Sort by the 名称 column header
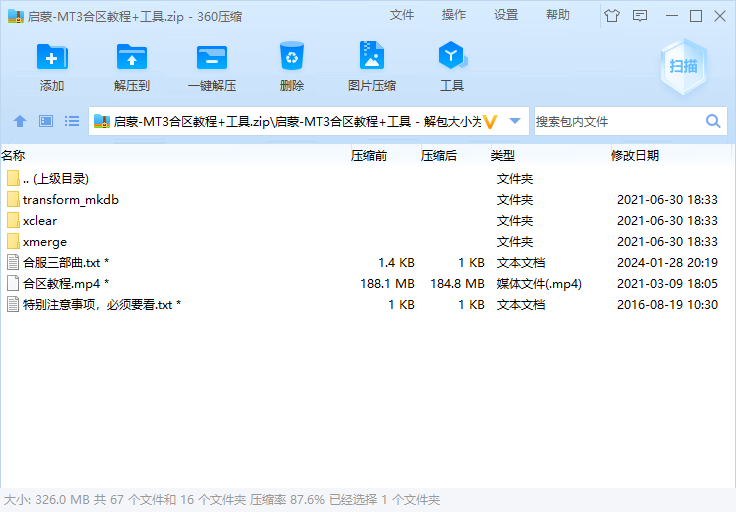Screen dimensions: 736x512 tap(13, 155)
